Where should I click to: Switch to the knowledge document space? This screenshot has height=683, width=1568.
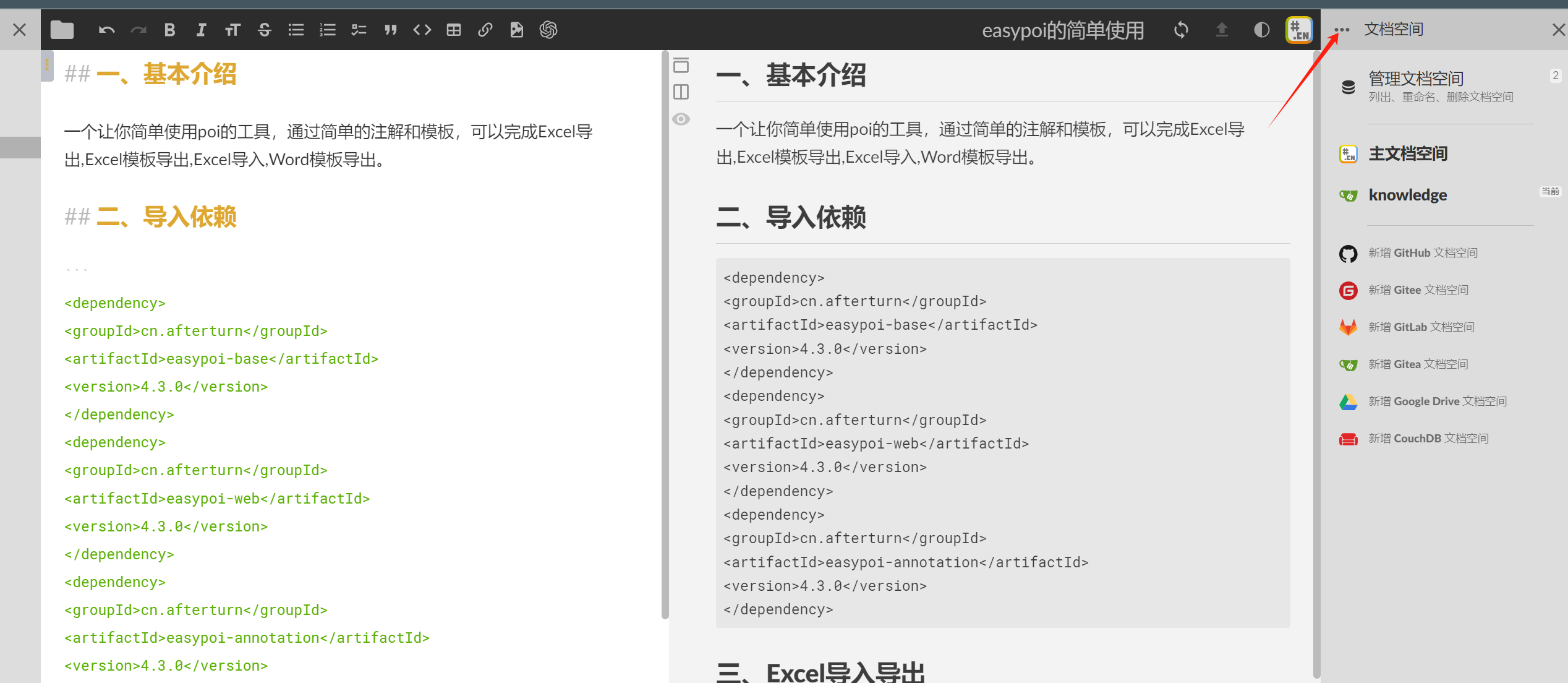1407,195
